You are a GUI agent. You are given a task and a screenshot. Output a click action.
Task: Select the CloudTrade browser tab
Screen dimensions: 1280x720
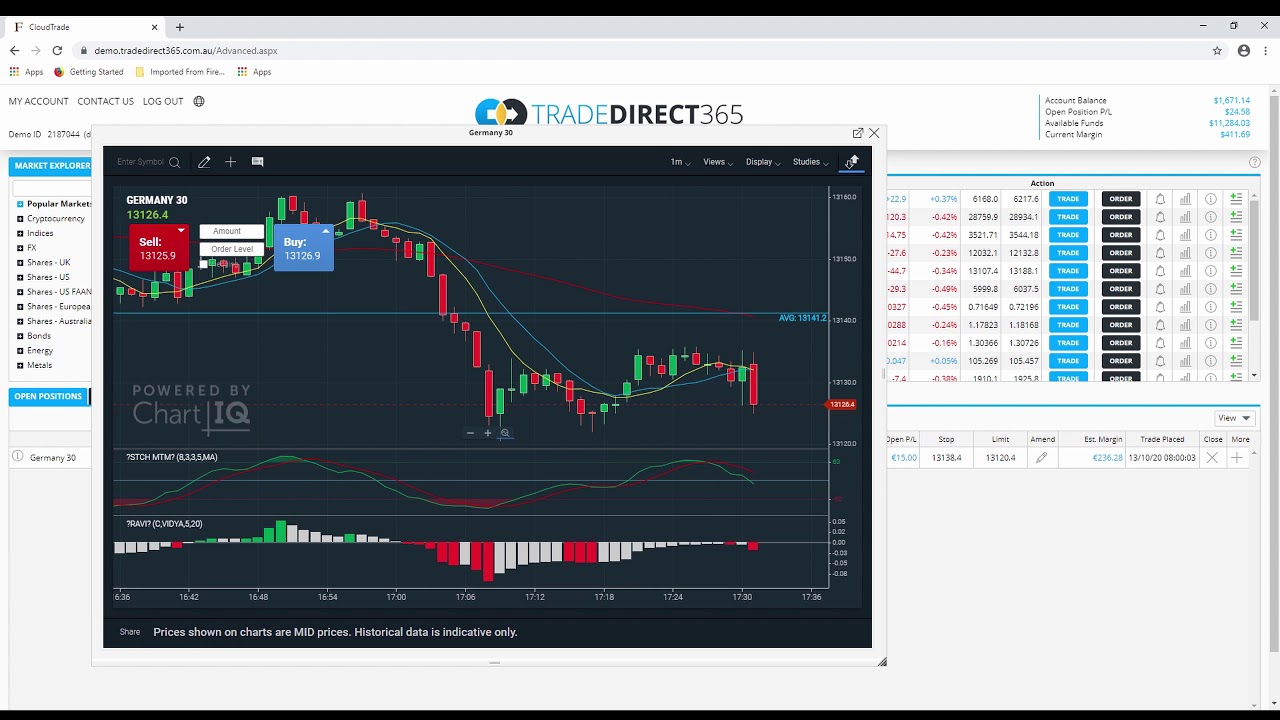click(85, 27)
